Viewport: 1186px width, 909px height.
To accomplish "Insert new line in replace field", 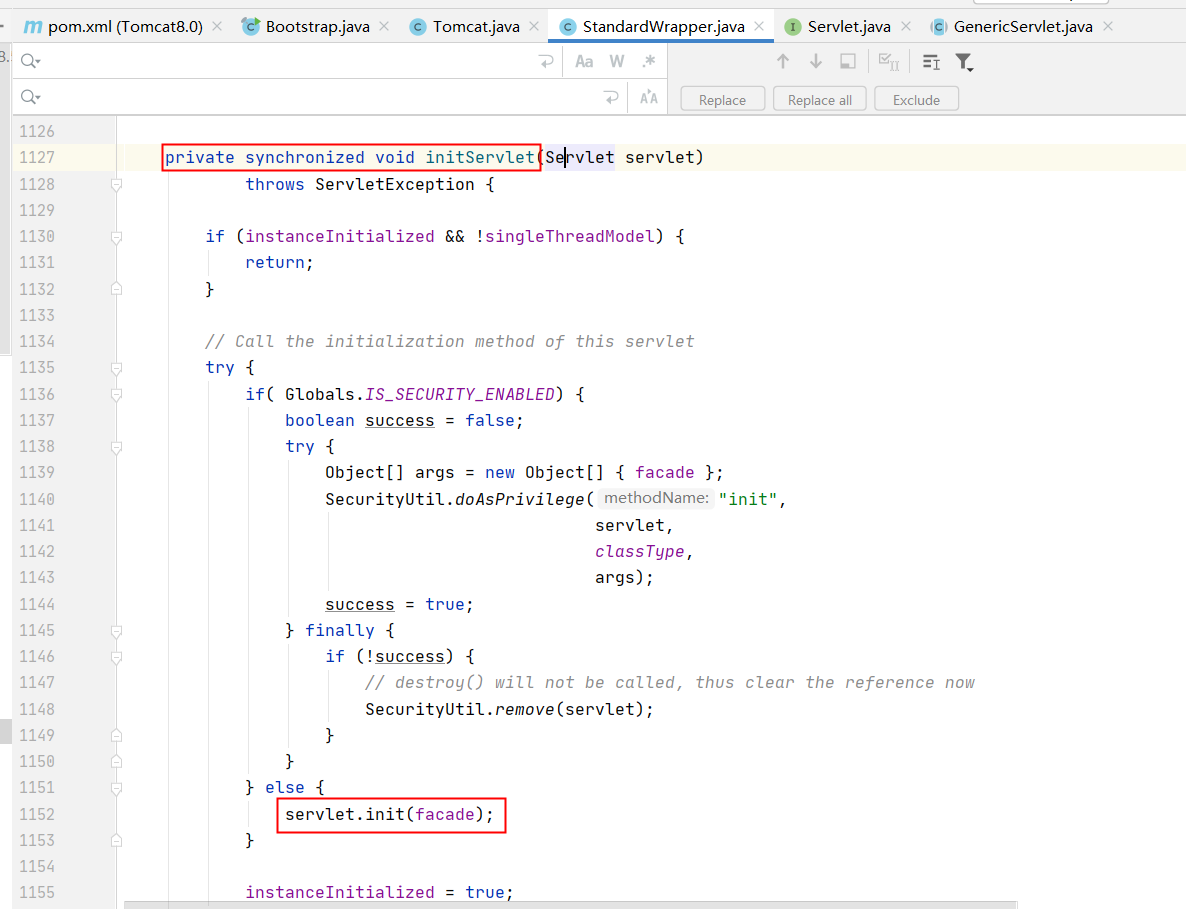I will [611, 97].
